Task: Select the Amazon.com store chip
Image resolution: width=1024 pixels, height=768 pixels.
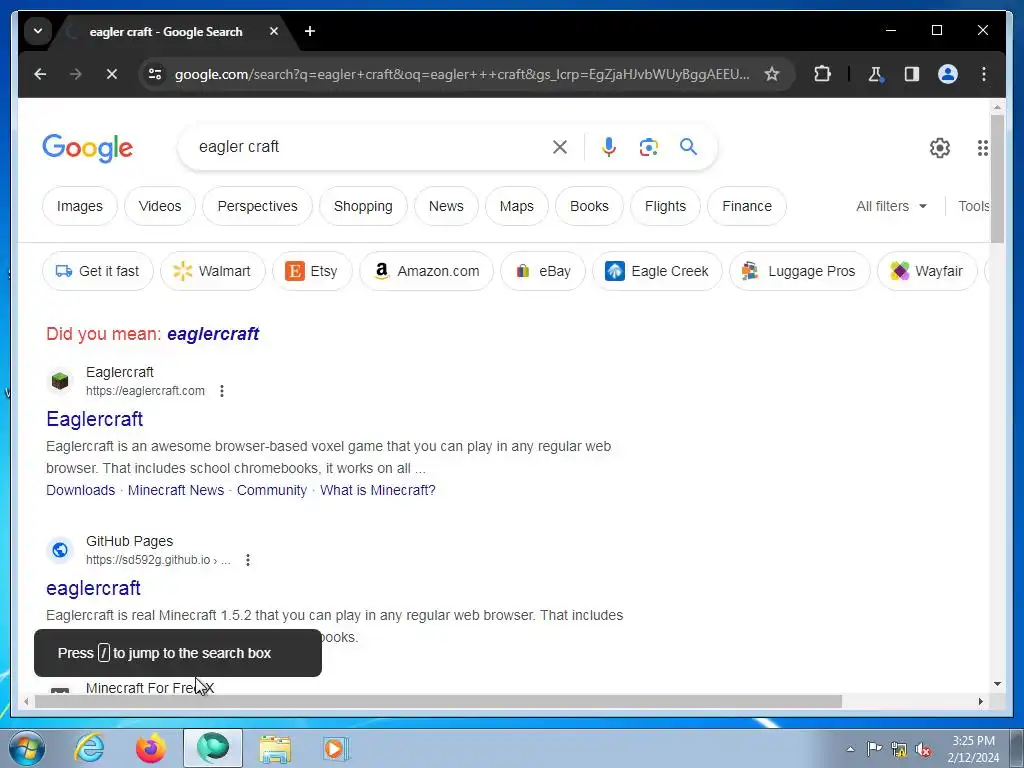Action: coord(426,271)
